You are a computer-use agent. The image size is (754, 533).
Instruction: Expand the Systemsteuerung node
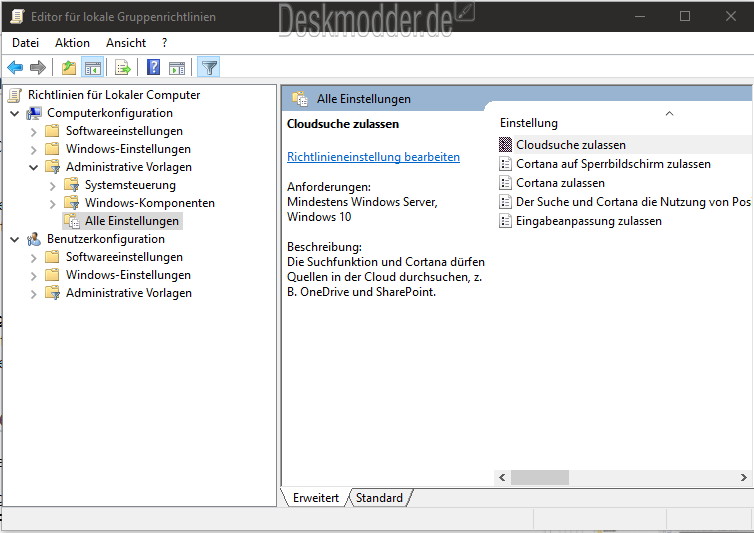tap(52, 185)
